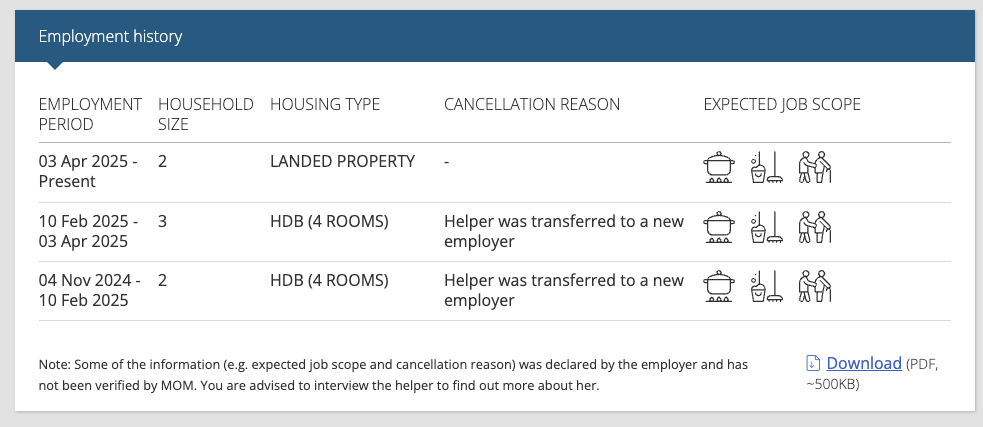Click cooking pot icon in current employment row
This screenshot has height=427, width=983.
click(719, 167)
